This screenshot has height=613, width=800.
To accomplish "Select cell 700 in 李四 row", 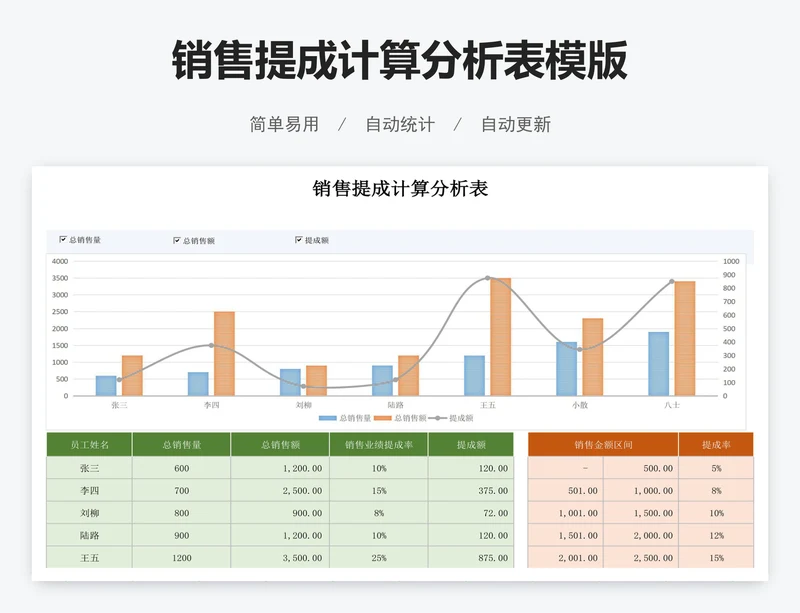I will pos(181,491).
